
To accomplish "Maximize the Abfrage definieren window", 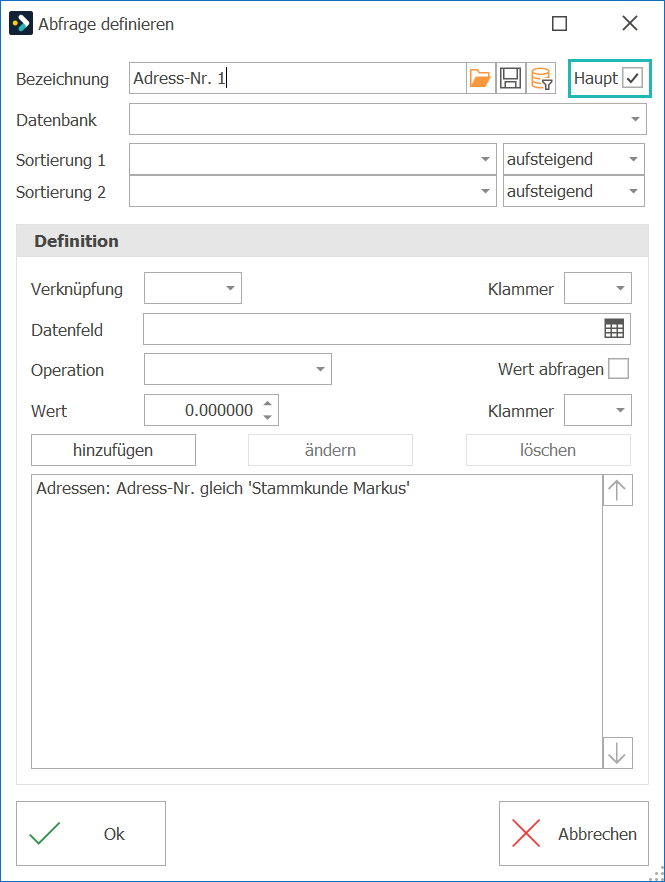I will pyautogui.click(x=559, y=24).
